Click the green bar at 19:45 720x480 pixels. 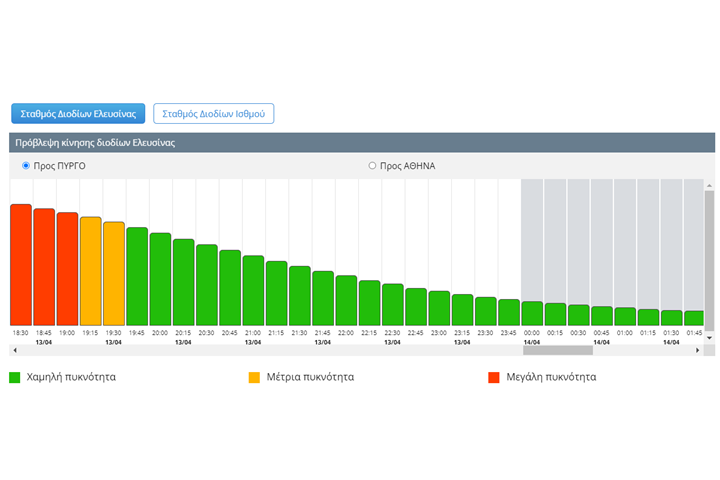[137, 277]
